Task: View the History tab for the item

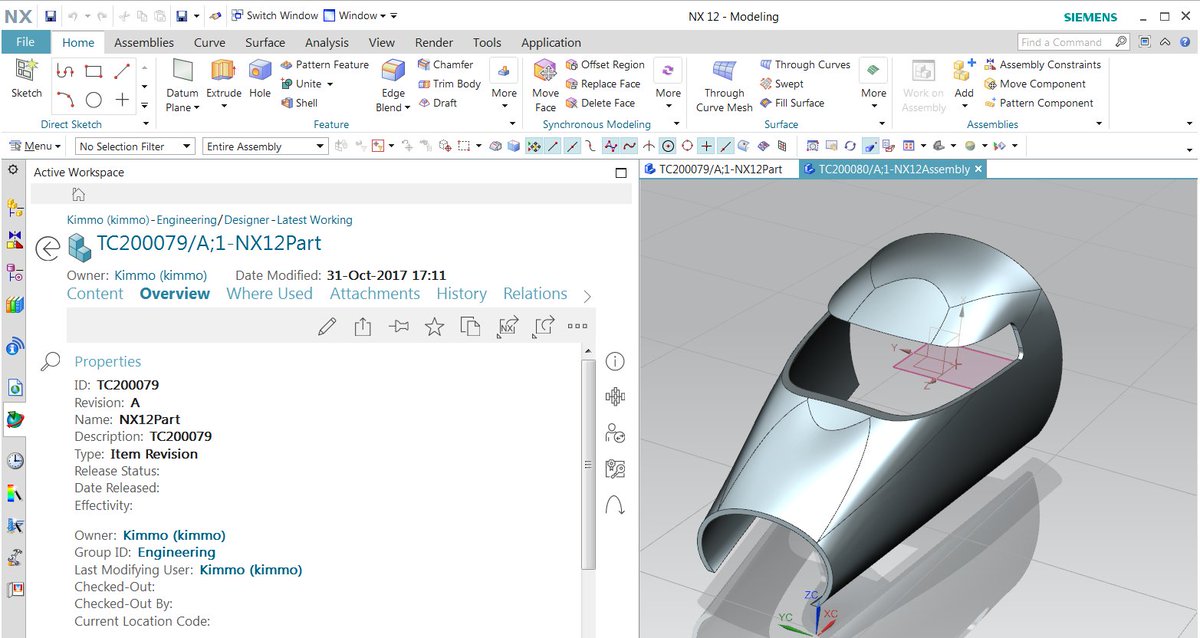Action: [461, 293]
